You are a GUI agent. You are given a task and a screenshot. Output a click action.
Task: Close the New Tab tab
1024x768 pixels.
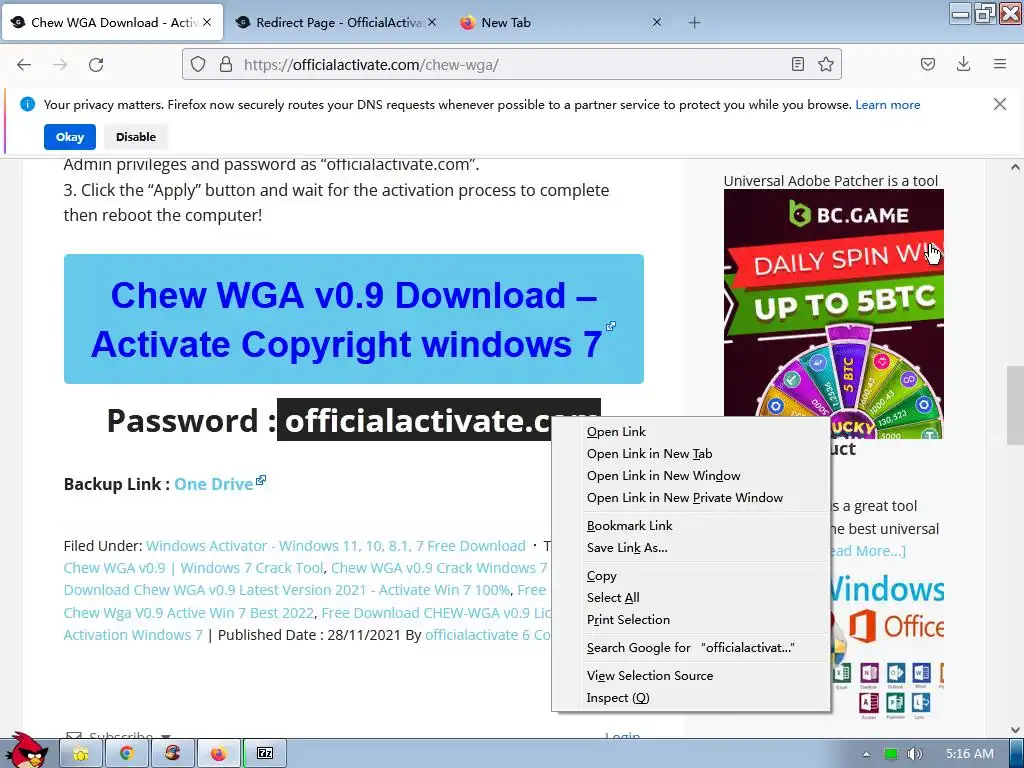(x=657, y=22)
